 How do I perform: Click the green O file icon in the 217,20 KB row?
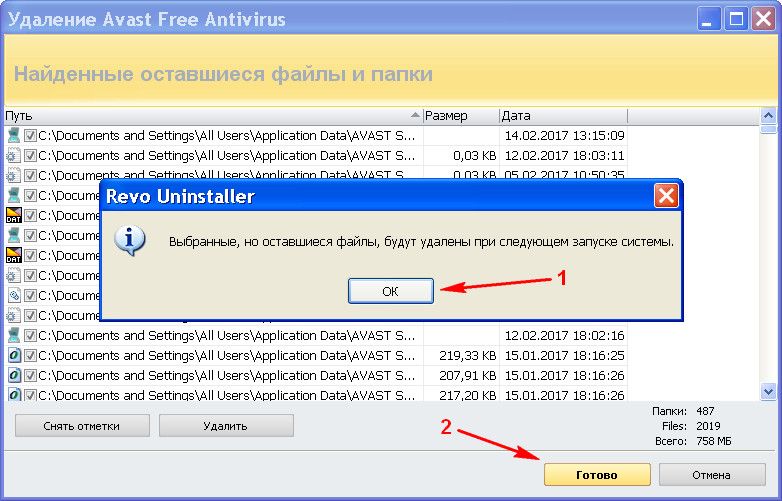click(x=13, y=394)
